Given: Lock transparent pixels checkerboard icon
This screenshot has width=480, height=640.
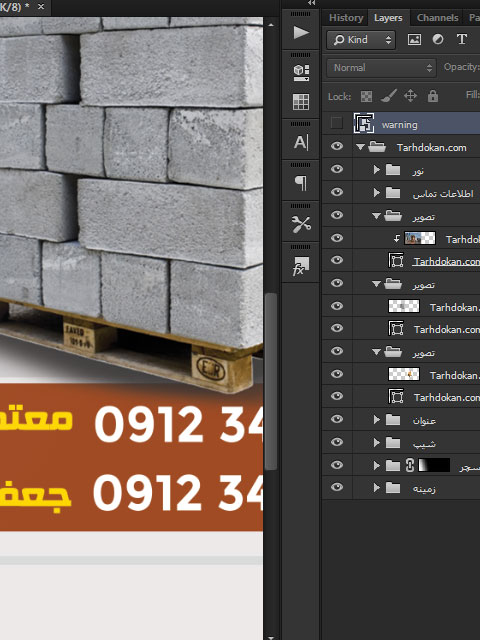Looking at the screenshot, I should pyautogui.click(x=366, y=96).
